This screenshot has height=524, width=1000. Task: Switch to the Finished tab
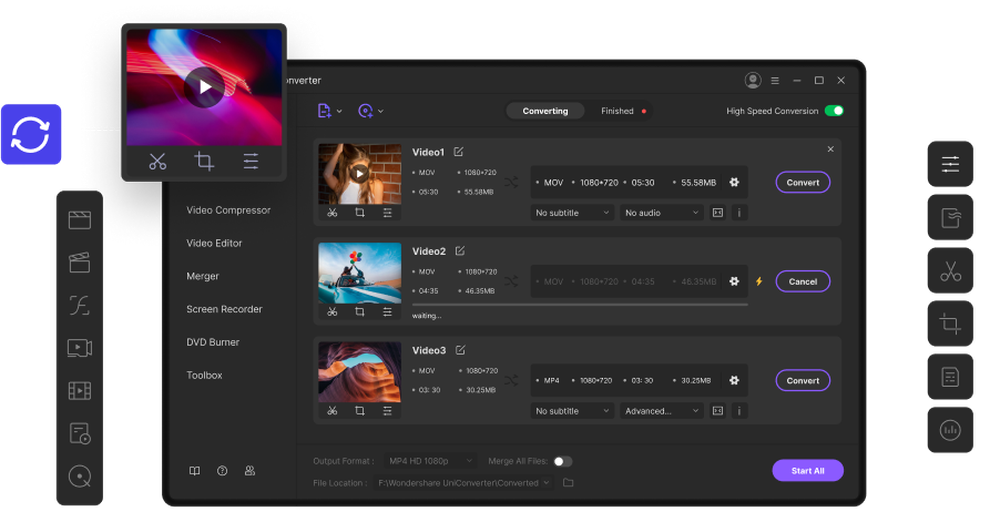point(617,111)
